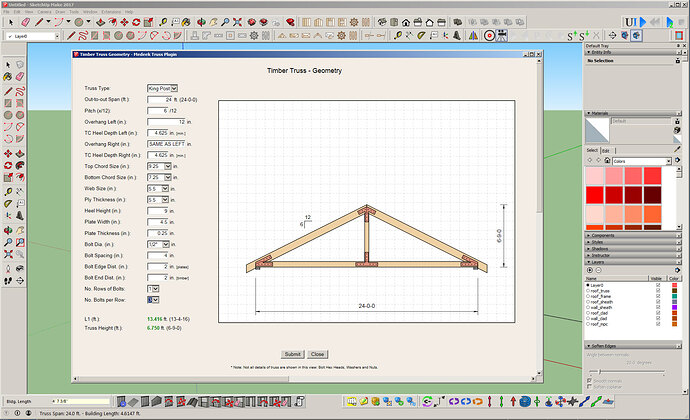Pick the Pie tool in second toolbar row
This screenshot has width=690, height=420.
tap(177, 36)
